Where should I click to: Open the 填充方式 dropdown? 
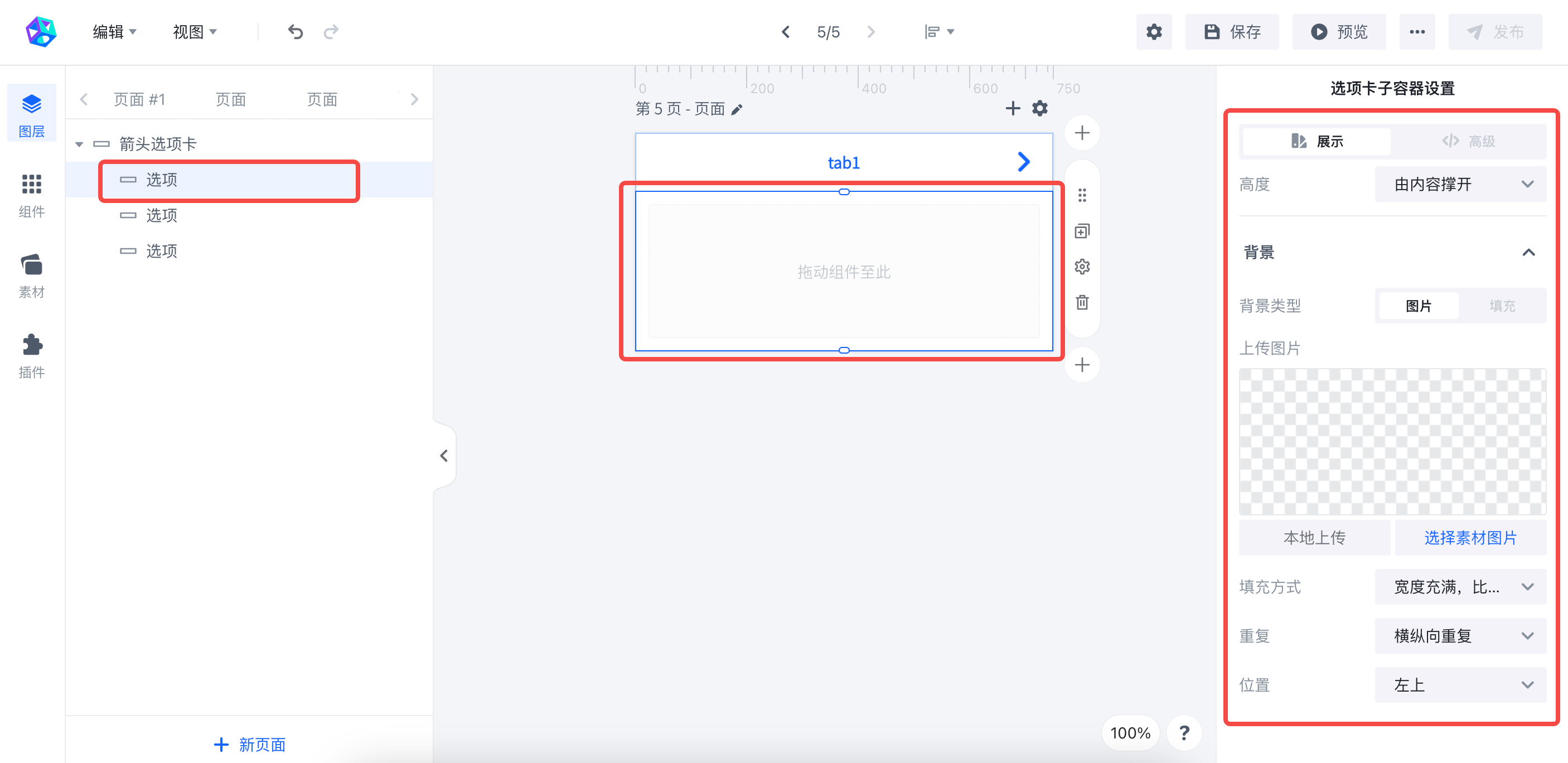click(x=1460, y=586)
